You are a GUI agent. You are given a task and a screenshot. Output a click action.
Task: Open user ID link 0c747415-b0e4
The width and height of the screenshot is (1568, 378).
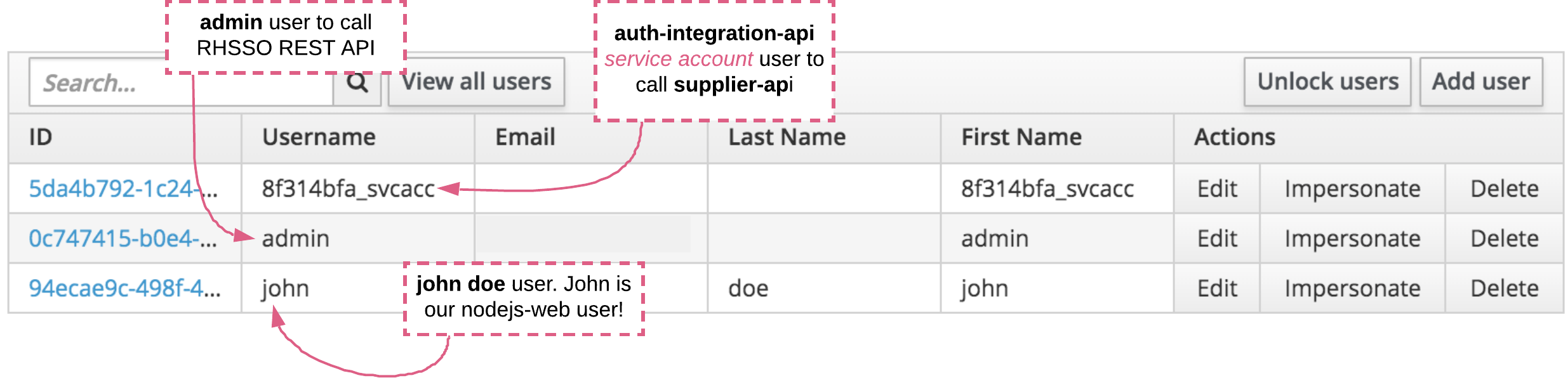pos(122,238)
